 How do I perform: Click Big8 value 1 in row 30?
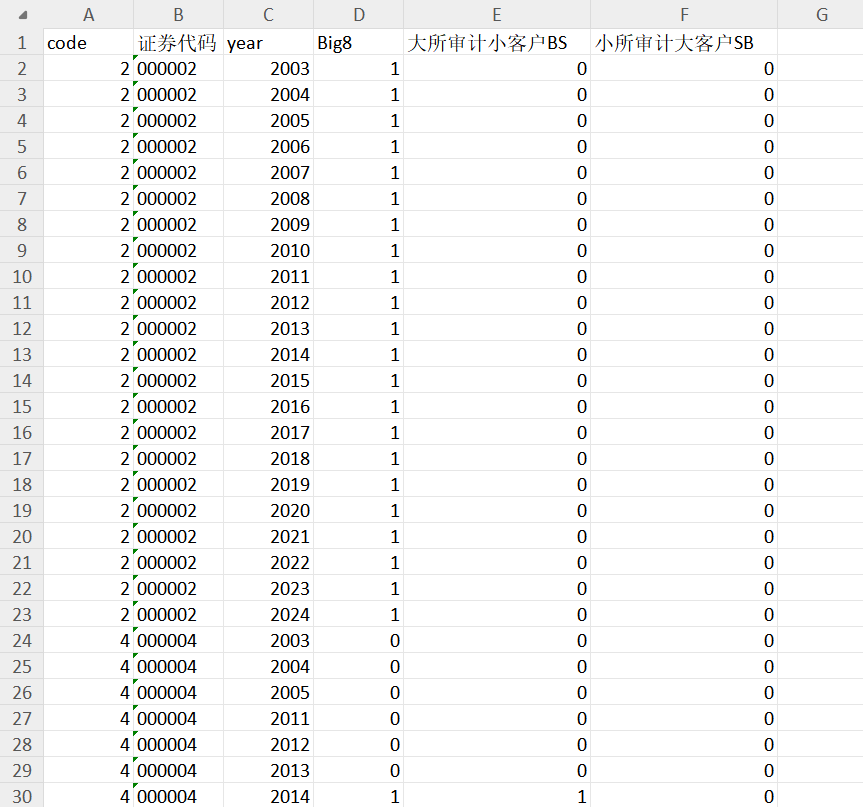click(x=359, y=796)
